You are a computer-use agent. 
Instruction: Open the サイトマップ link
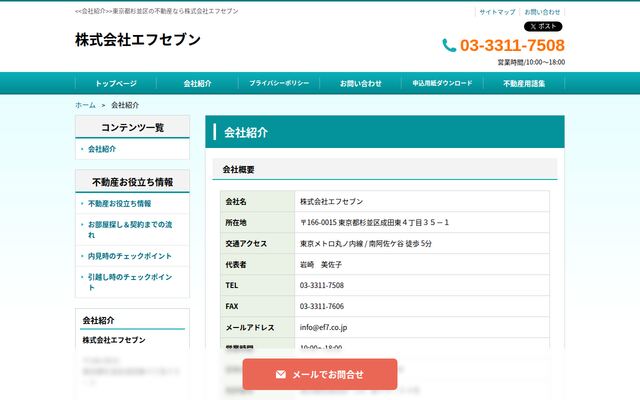[497, 12]
